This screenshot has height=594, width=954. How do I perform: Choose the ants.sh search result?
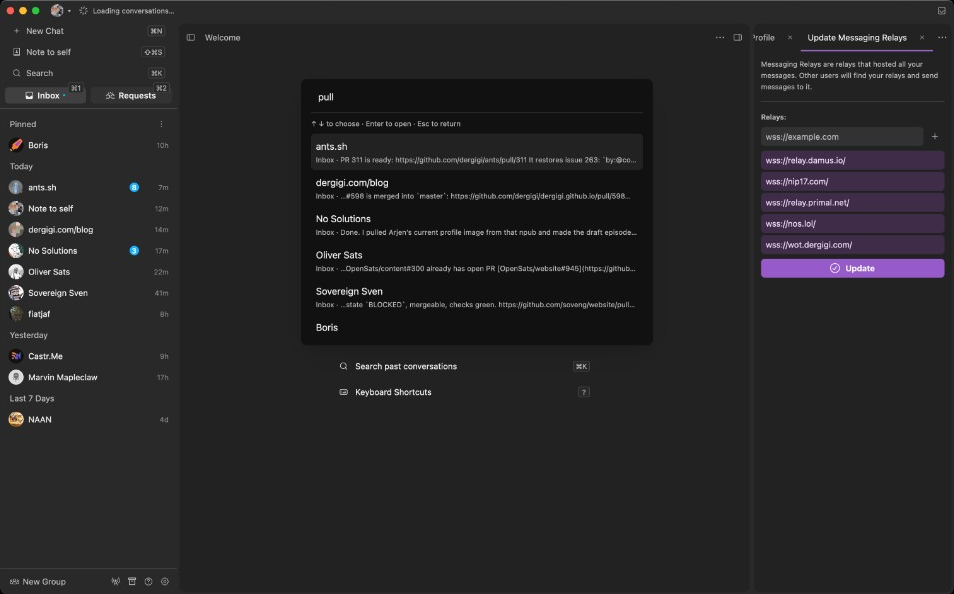tap(477, 152)
